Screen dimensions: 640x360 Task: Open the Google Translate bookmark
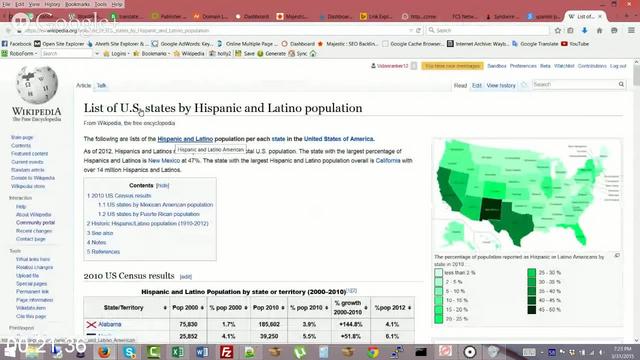(535, 44)
